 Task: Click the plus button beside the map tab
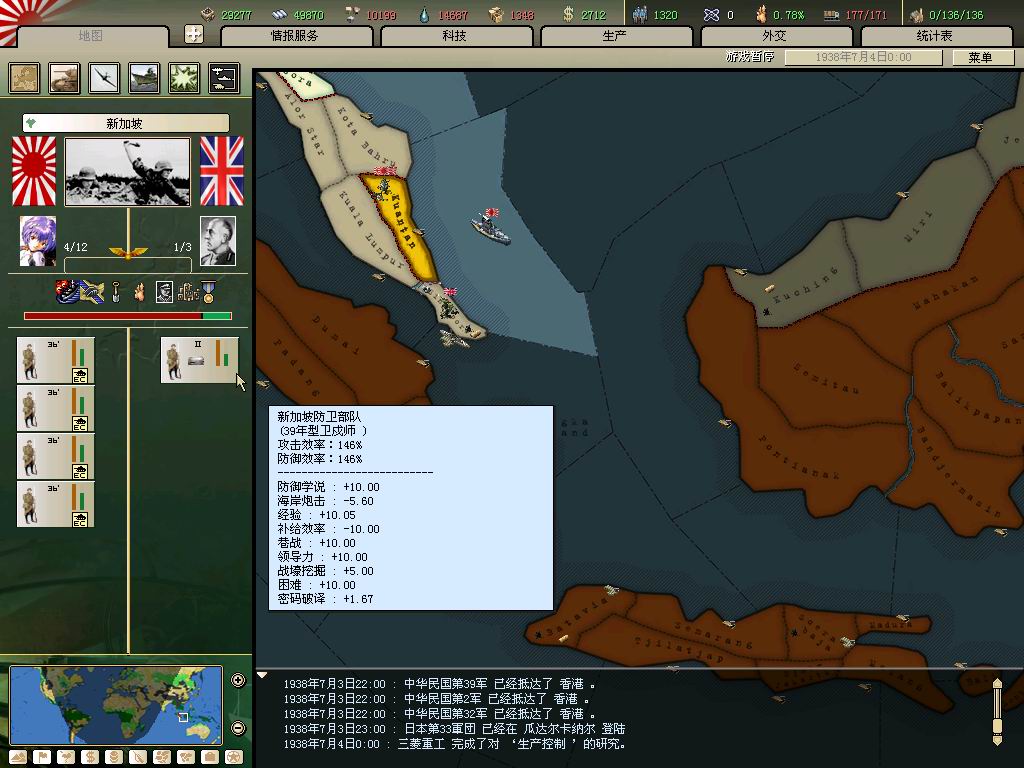click(x=194, y=34)
